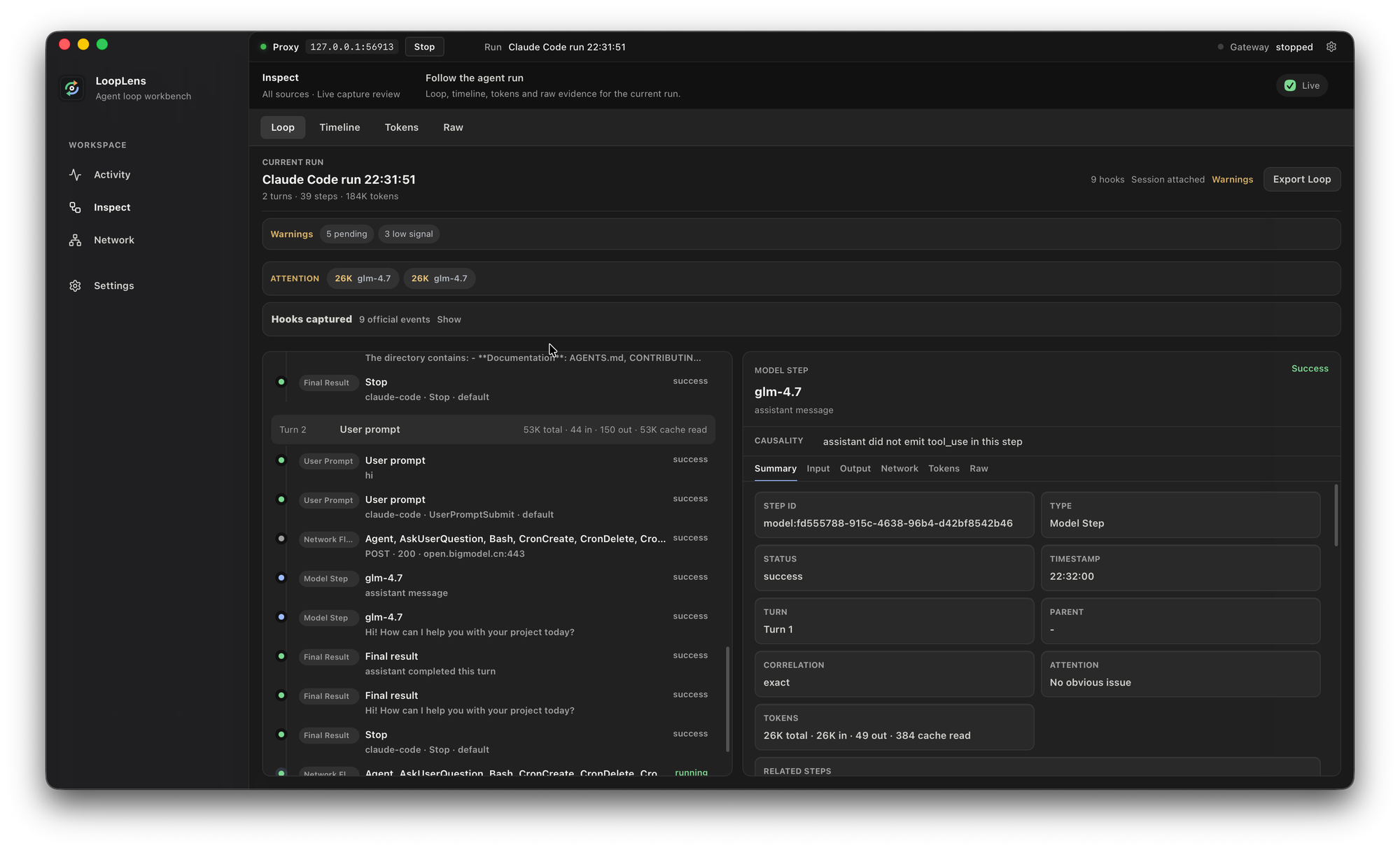Open the Input tab in step details
The image size is (1400, 850).
pyautogui.click(x=818, y=469)
